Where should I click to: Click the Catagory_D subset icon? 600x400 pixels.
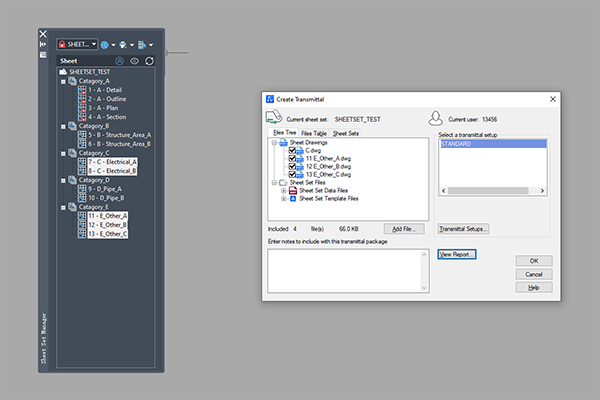click(x=72, y=180)
